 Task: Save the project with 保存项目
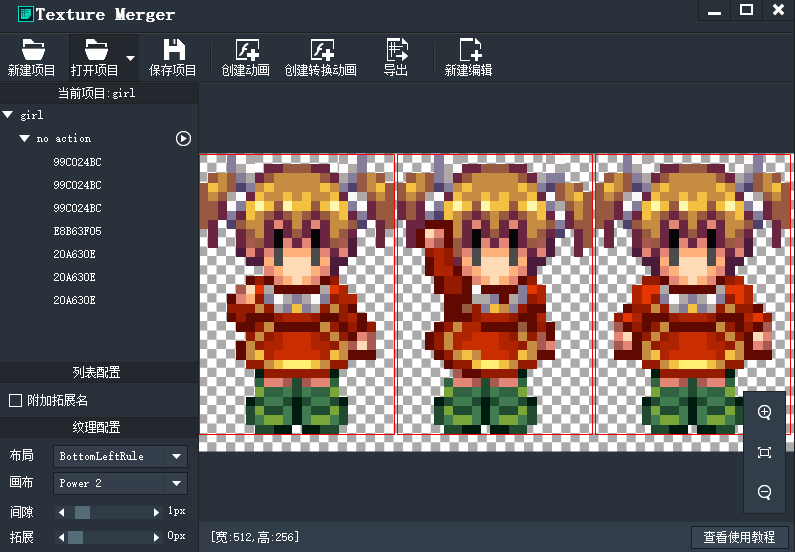pyautogui.click(x=172, y=57)
